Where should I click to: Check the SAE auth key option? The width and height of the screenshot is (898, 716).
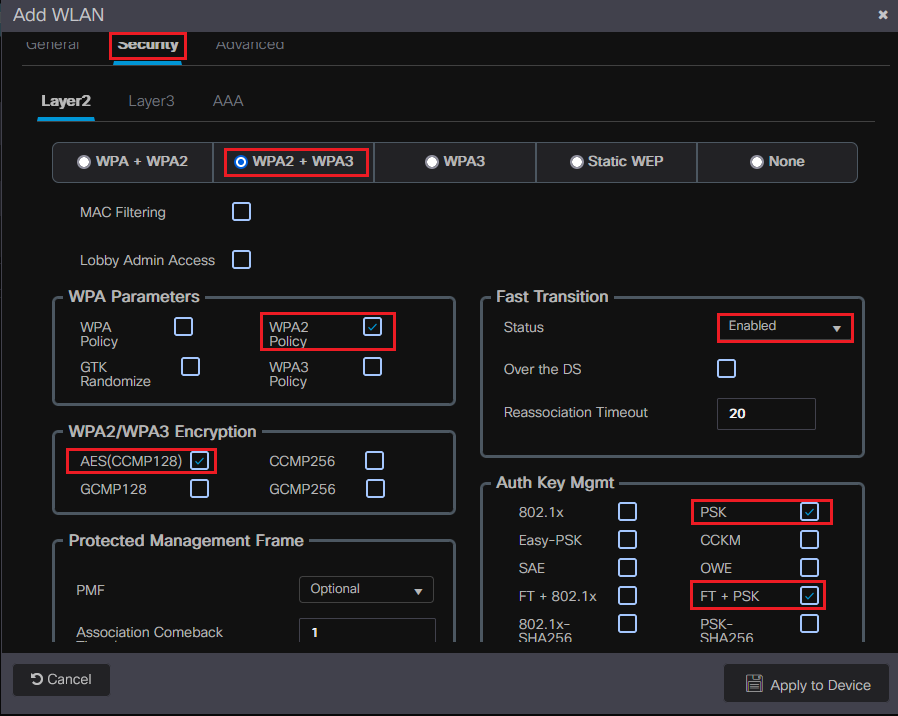(627, 568)
